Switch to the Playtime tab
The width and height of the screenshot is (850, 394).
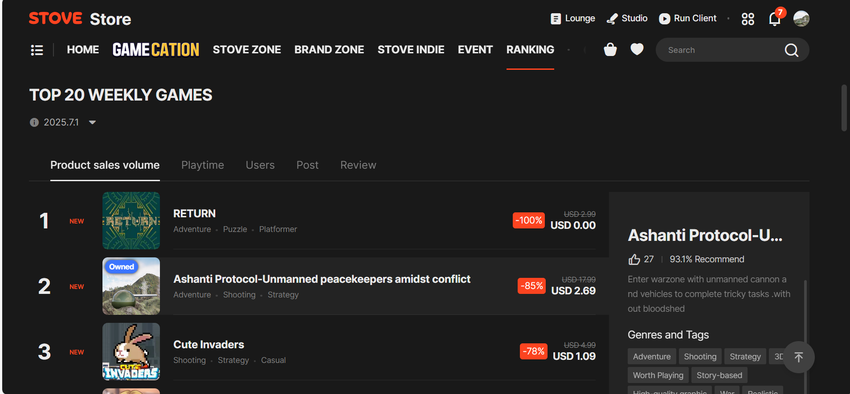(202, 165)
